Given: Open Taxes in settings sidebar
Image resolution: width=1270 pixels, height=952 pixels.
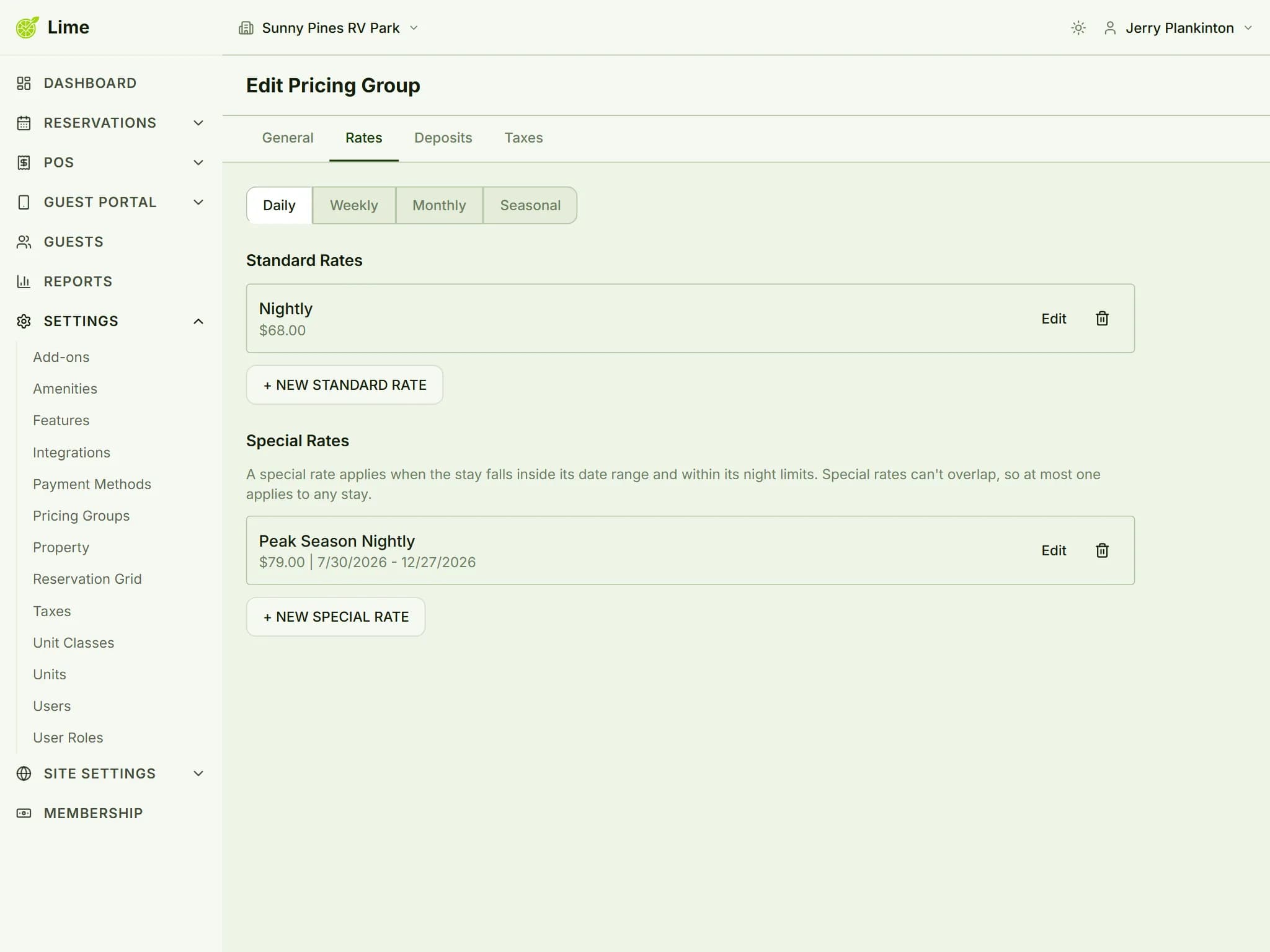Looking at the screenshot, I should click(x=52, y=611).
